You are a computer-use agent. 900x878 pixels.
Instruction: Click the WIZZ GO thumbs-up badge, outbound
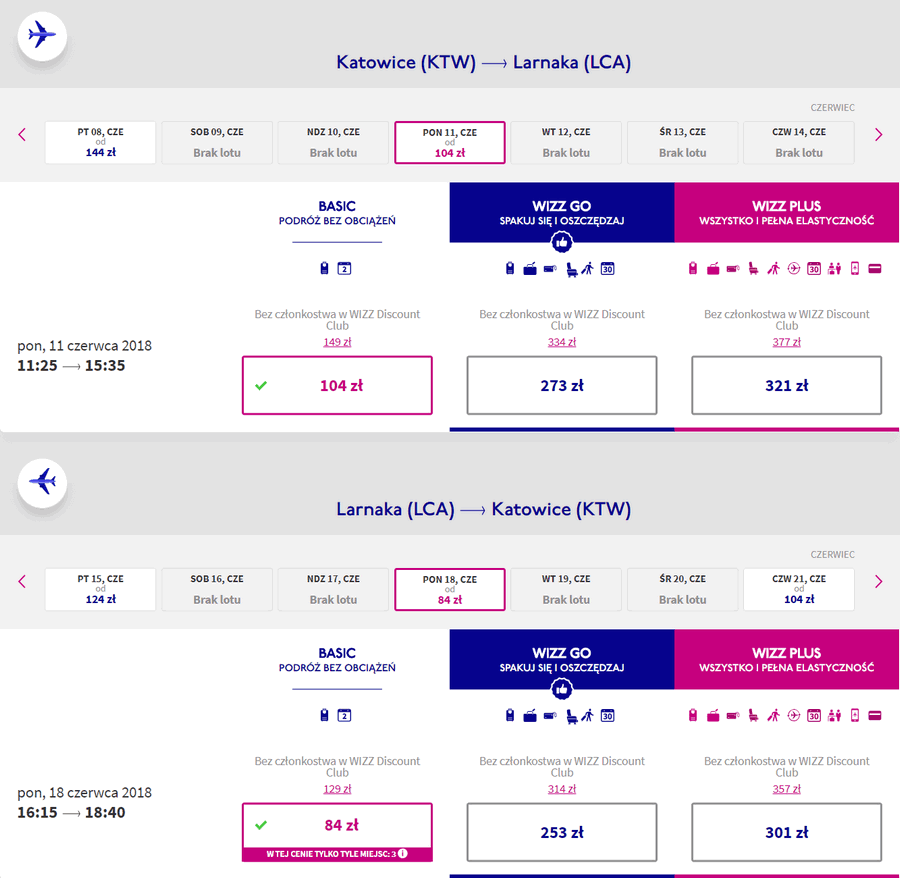click(561, 242)
